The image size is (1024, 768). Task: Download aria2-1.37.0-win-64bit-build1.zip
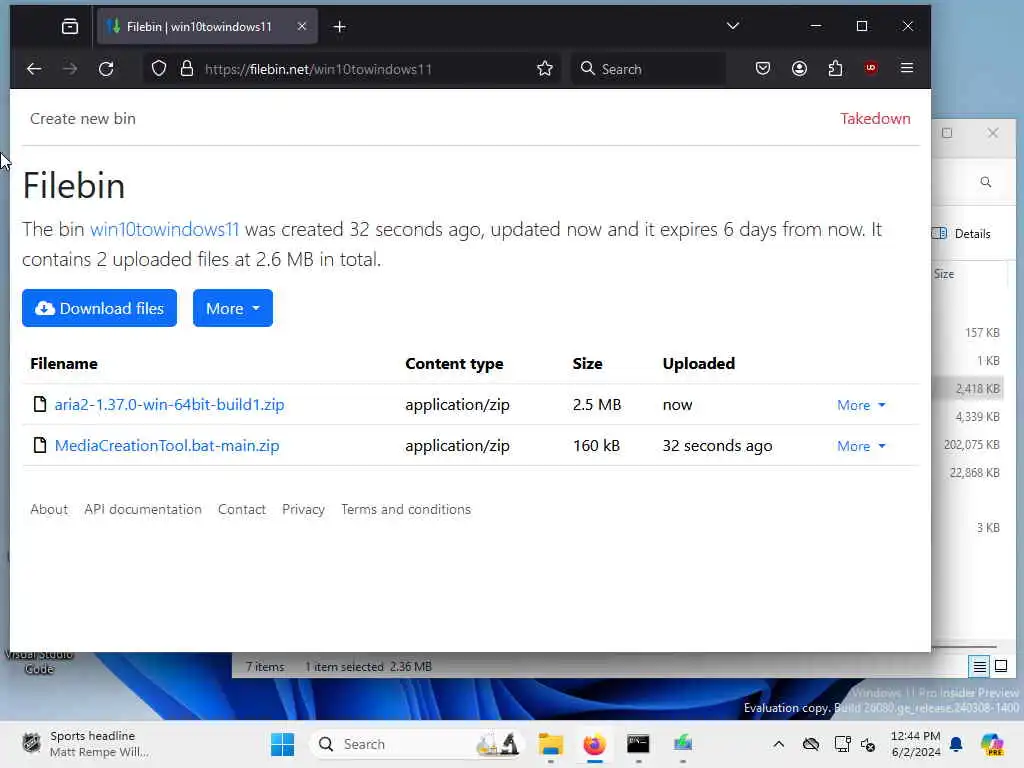(169, 405)
